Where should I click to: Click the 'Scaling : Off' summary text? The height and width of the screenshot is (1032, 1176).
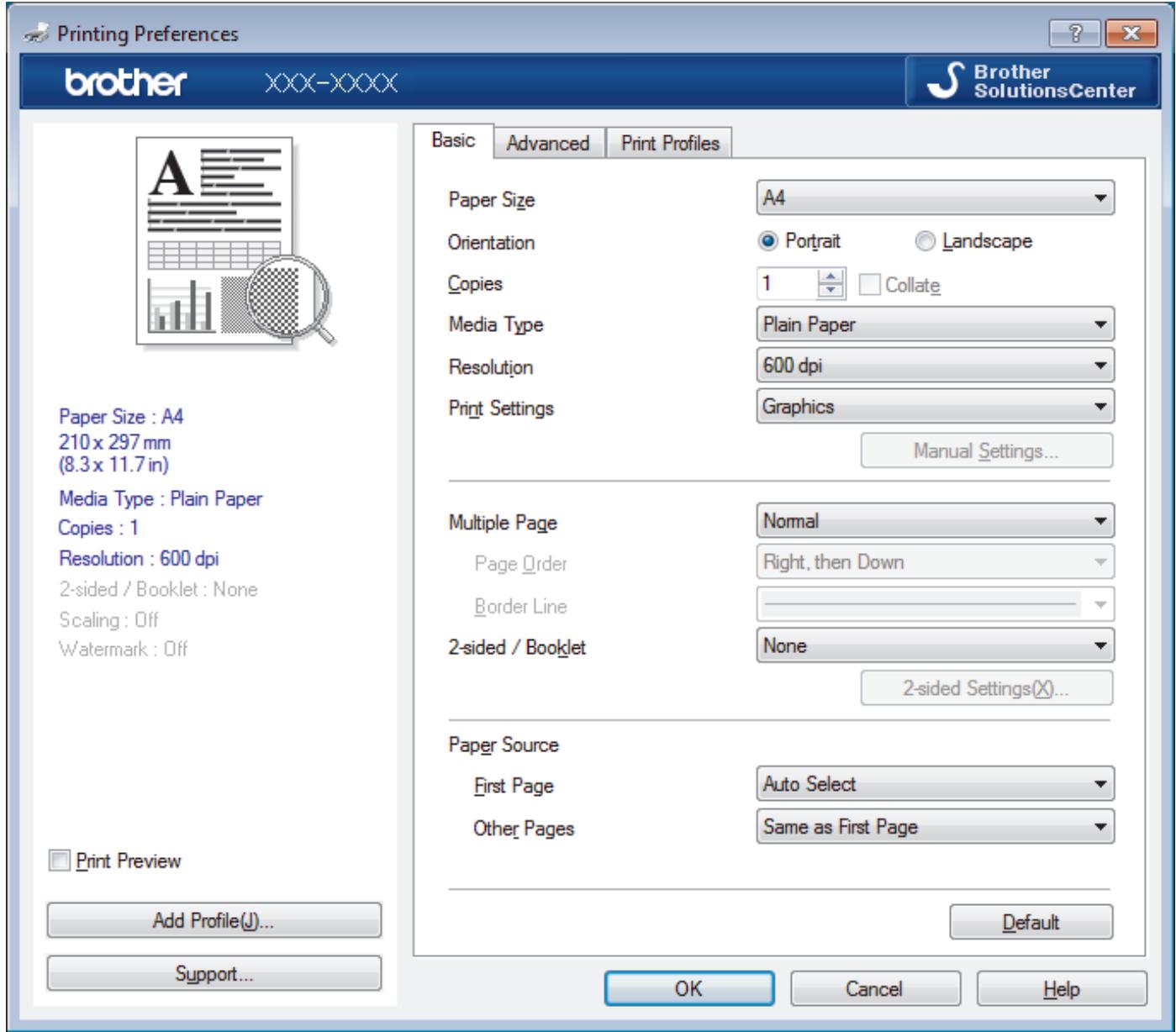108,619
